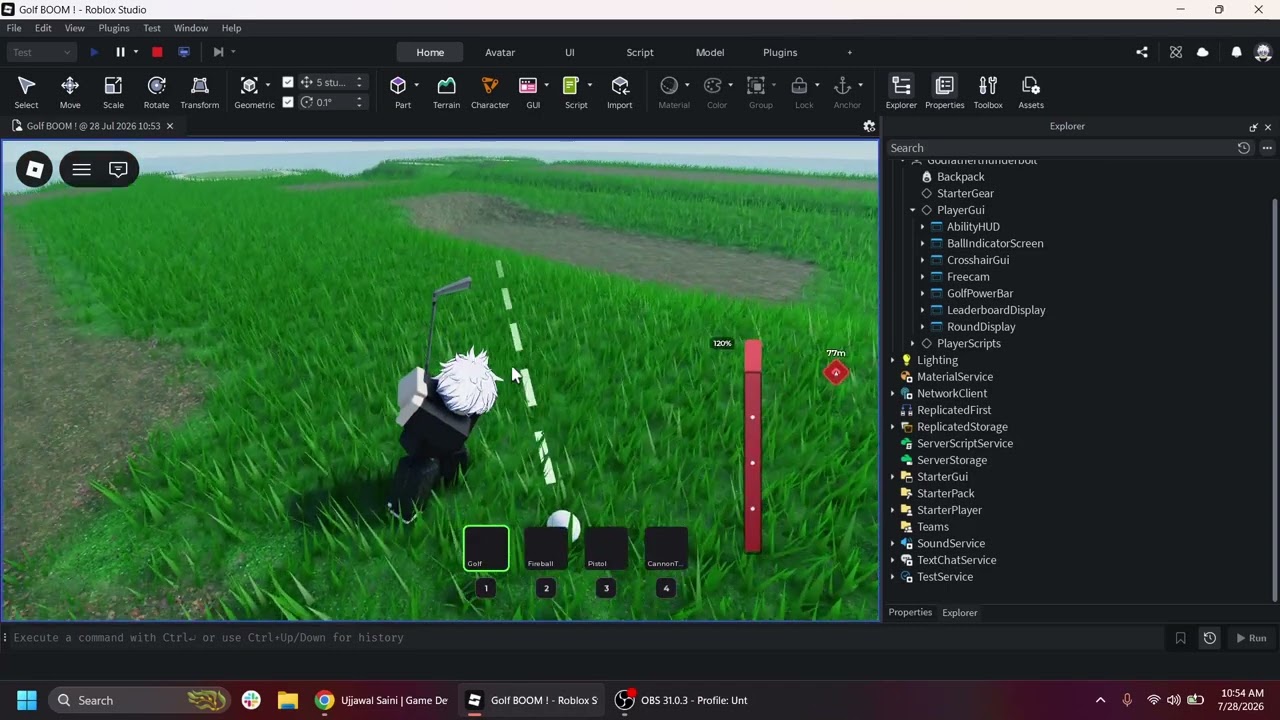The image size is (1280, 720).
Task: Click the cloud icon in the top bar
Action: (1202, 52)
